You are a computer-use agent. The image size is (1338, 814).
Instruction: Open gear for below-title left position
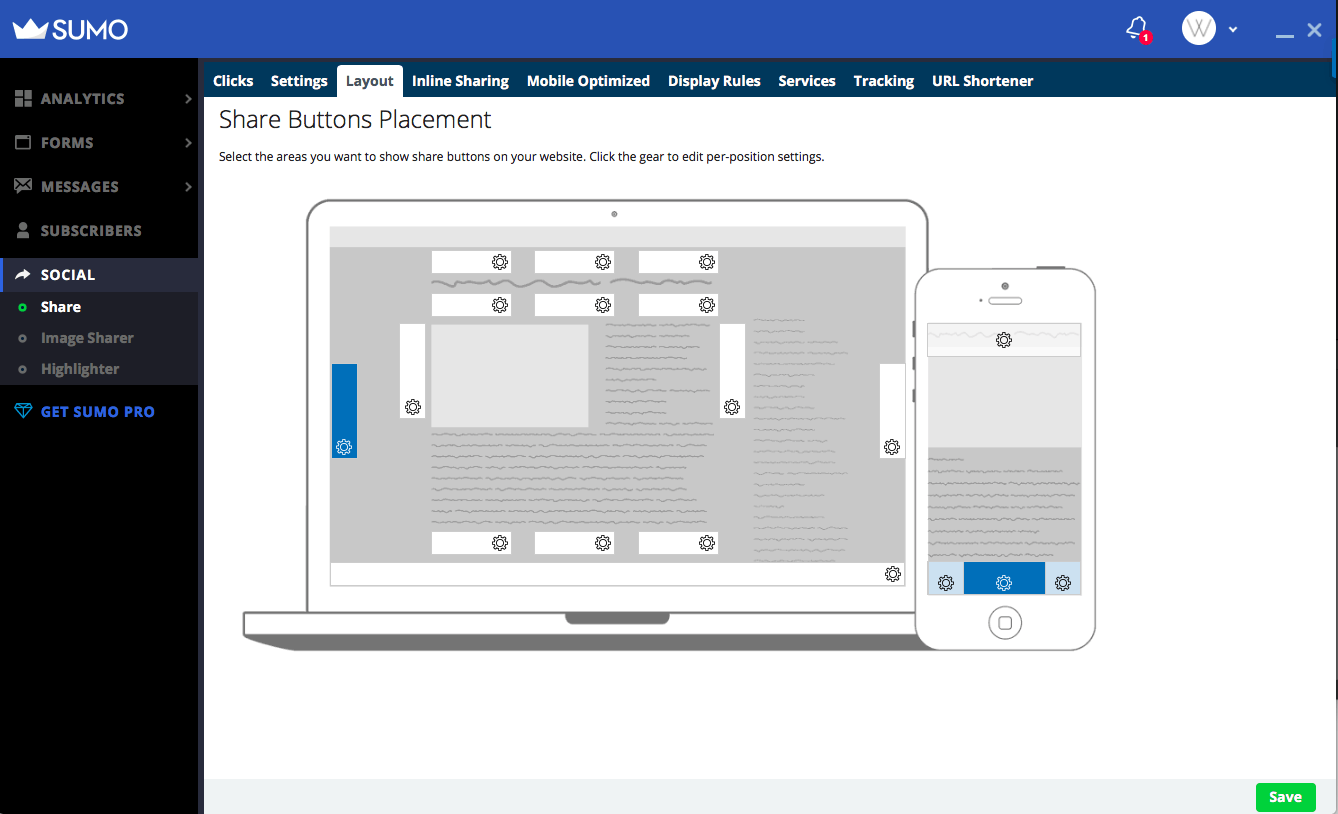click(x=500, y=305)
